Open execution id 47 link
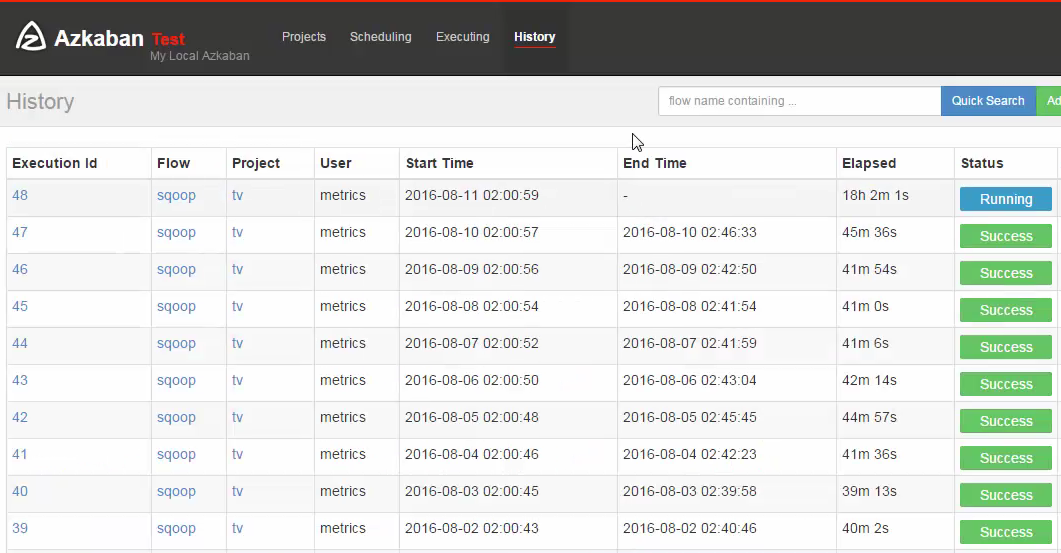Viewport: 1061px width, 553px height. (20, 233)
